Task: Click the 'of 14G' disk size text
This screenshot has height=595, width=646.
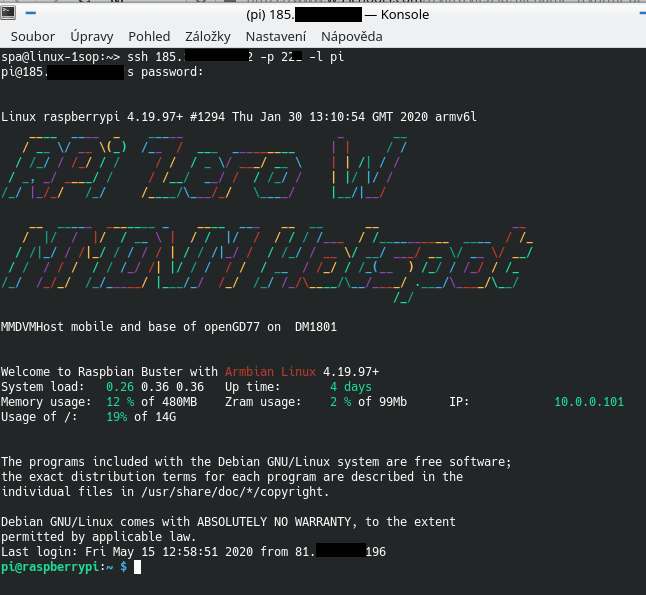Action: [155, 417]
